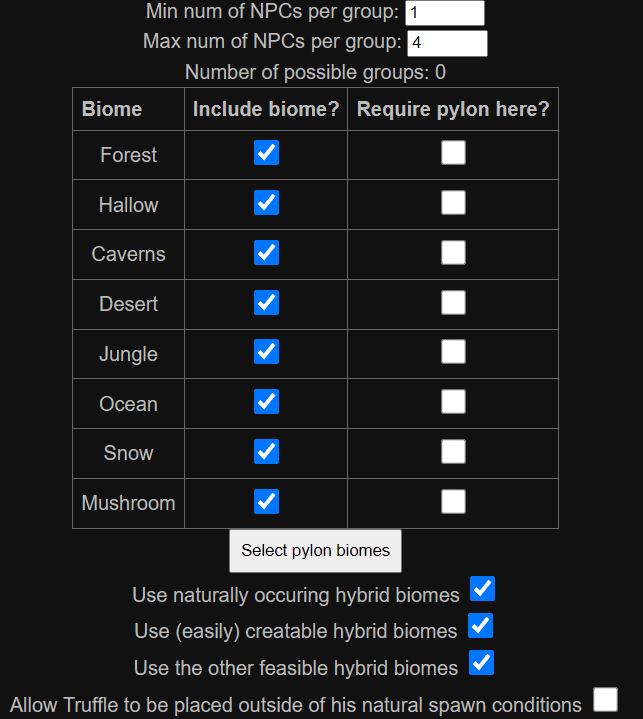Toggle Include biome for Snow

tap(266, 452)
